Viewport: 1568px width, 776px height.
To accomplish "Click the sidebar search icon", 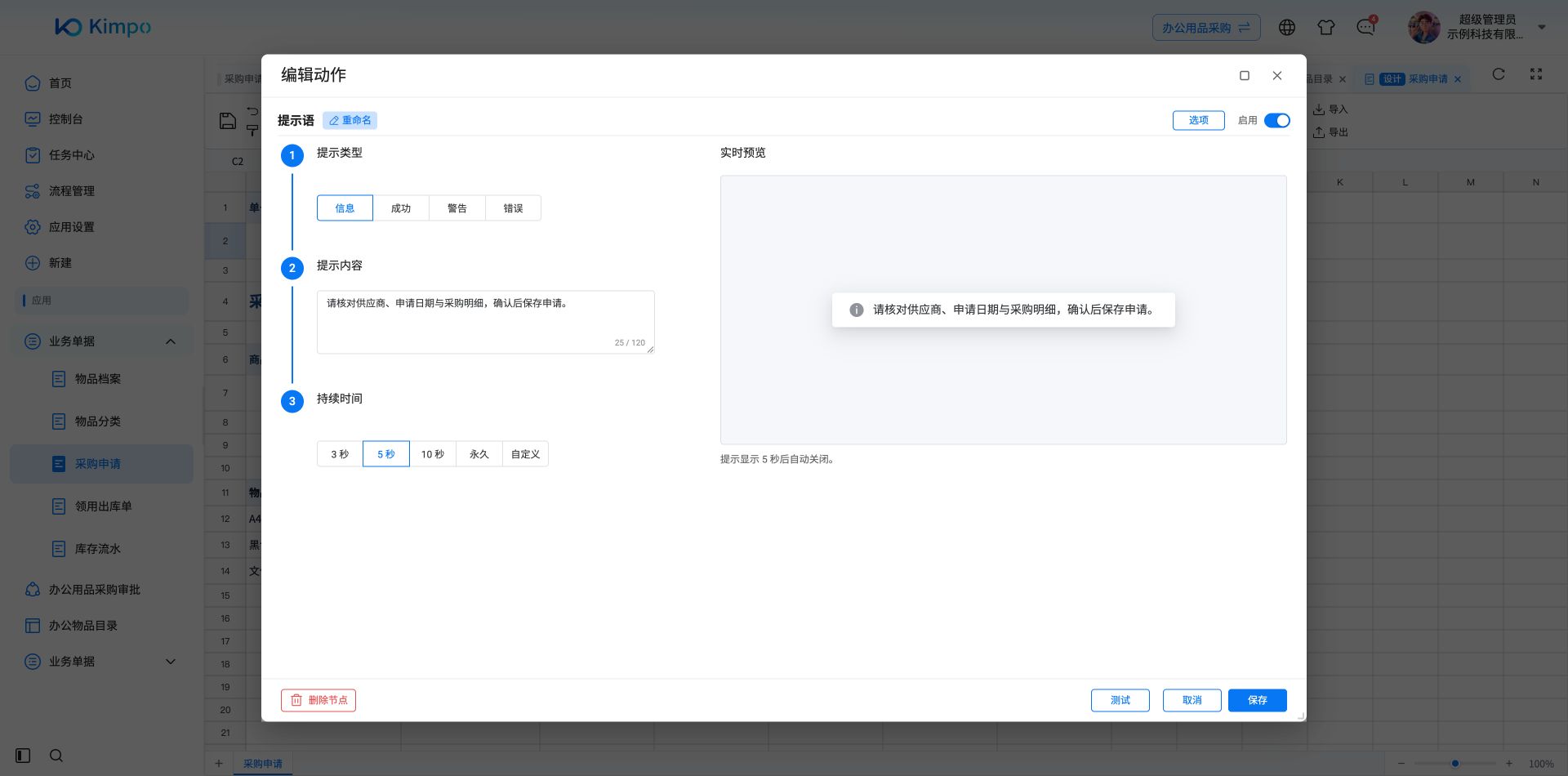I will [x=56, y=756].
